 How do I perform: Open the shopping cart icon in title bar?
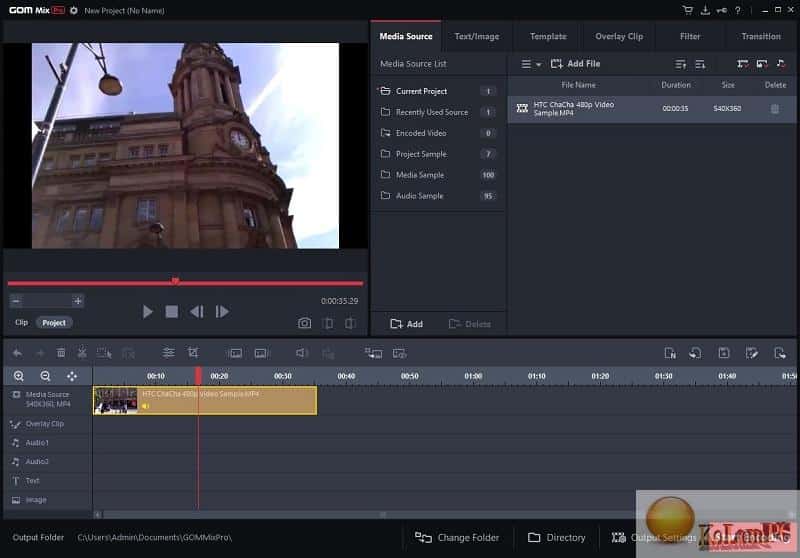tap(688, 10)
